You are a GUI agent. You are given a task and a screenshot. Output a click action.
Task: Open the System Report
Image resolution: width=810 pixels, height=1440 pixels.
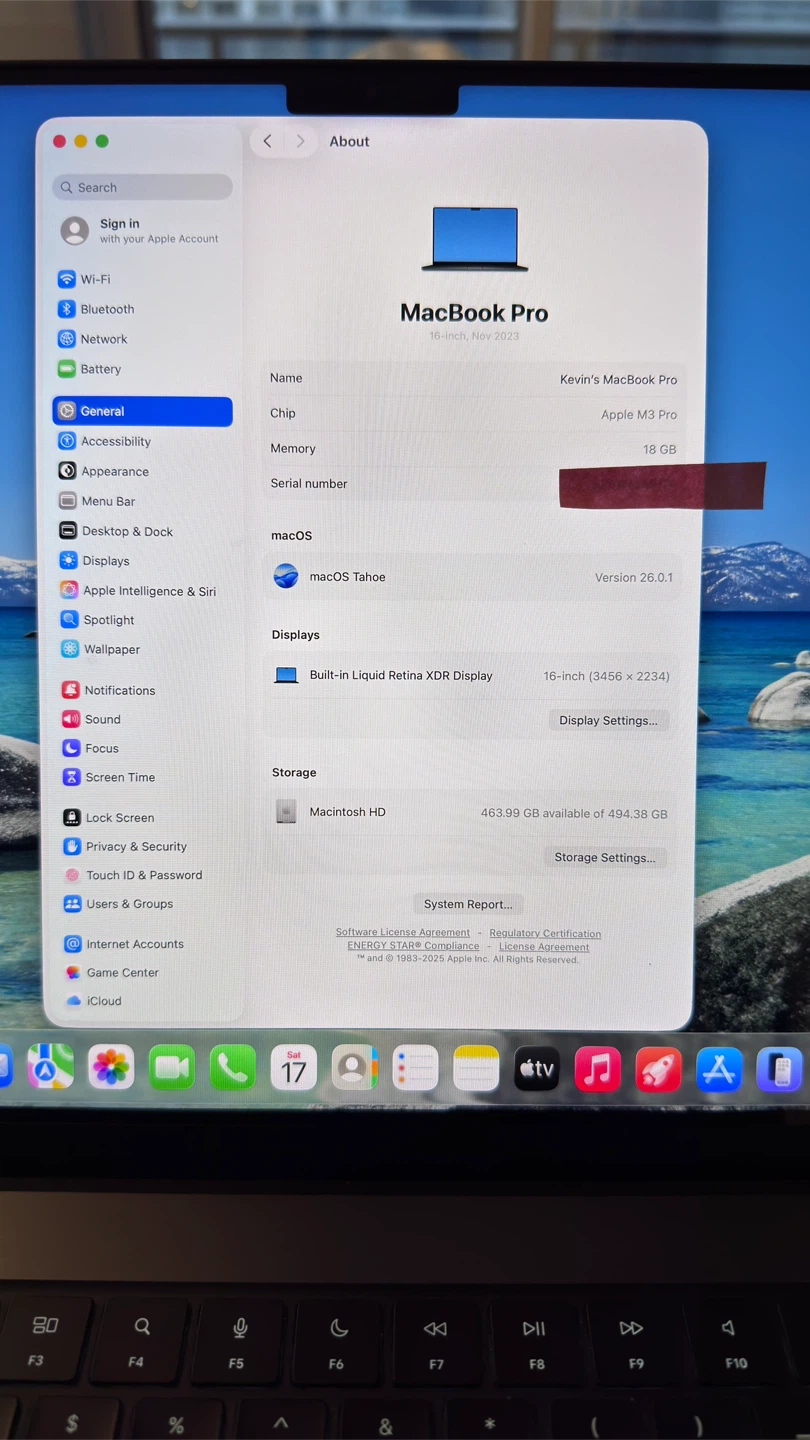tap(467, 904)
